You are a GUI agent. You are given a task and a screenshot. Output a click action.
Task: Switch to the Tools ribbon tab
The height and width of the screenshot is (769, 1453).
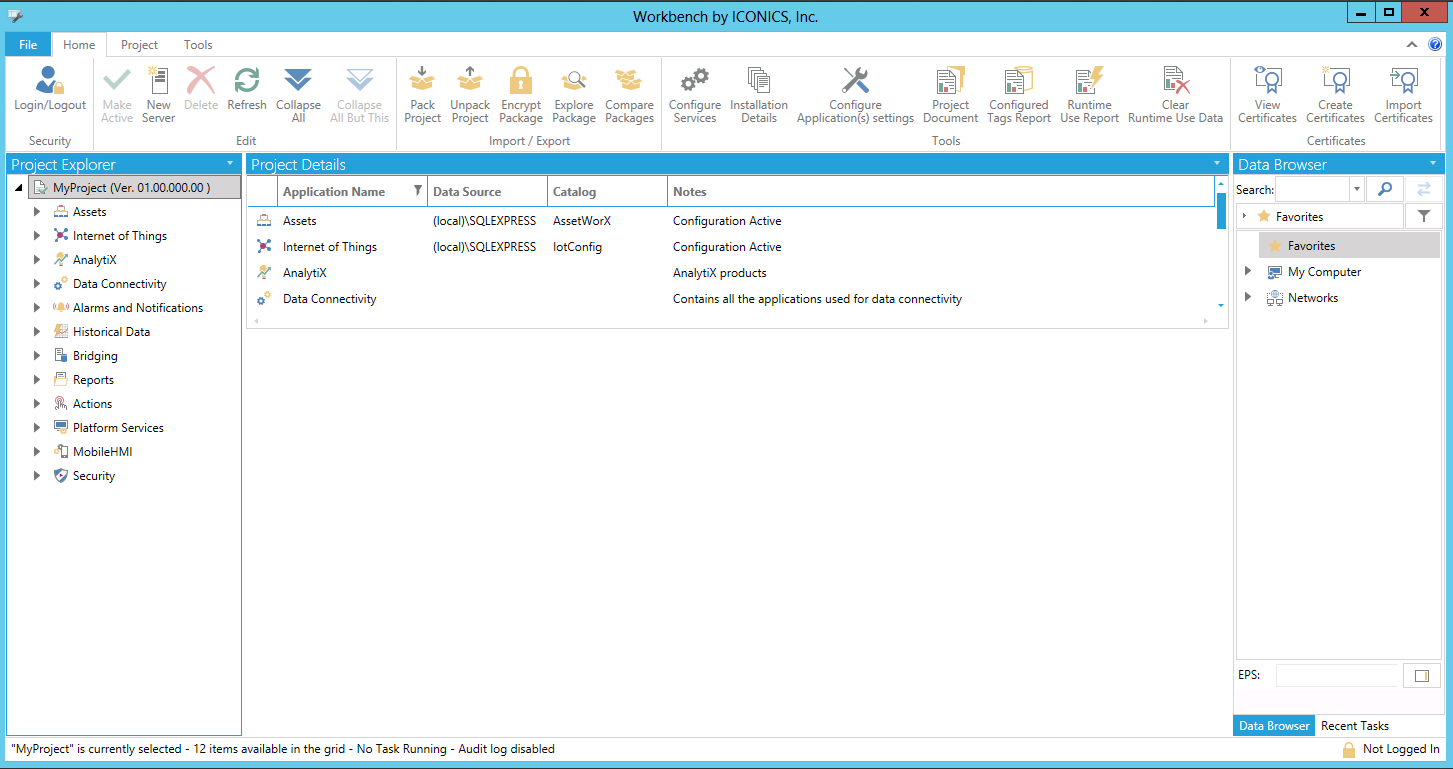pyautogui.click(x=198, y=45)
